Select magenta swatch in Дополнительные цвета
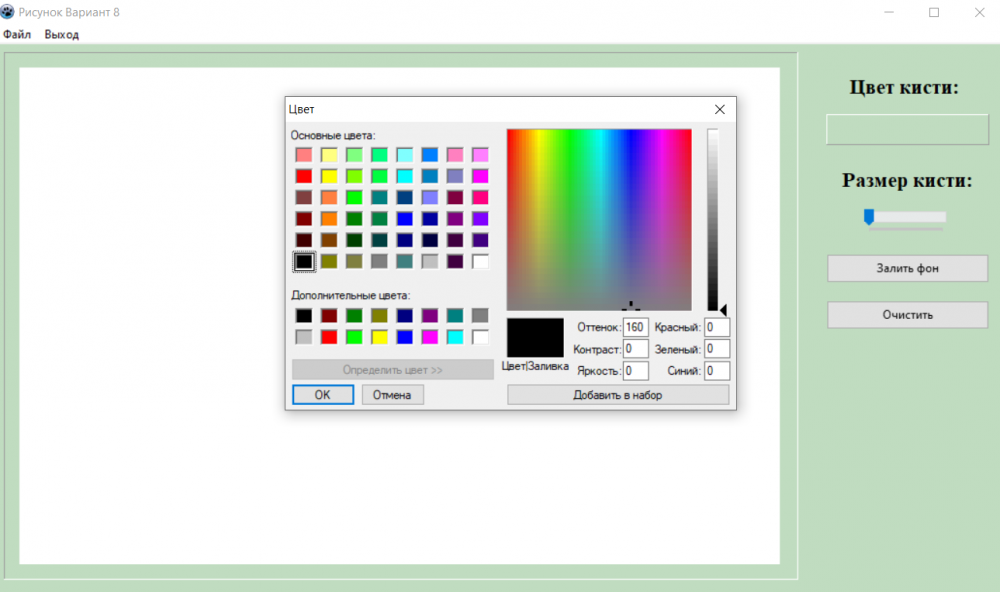 tap(430, 337)
